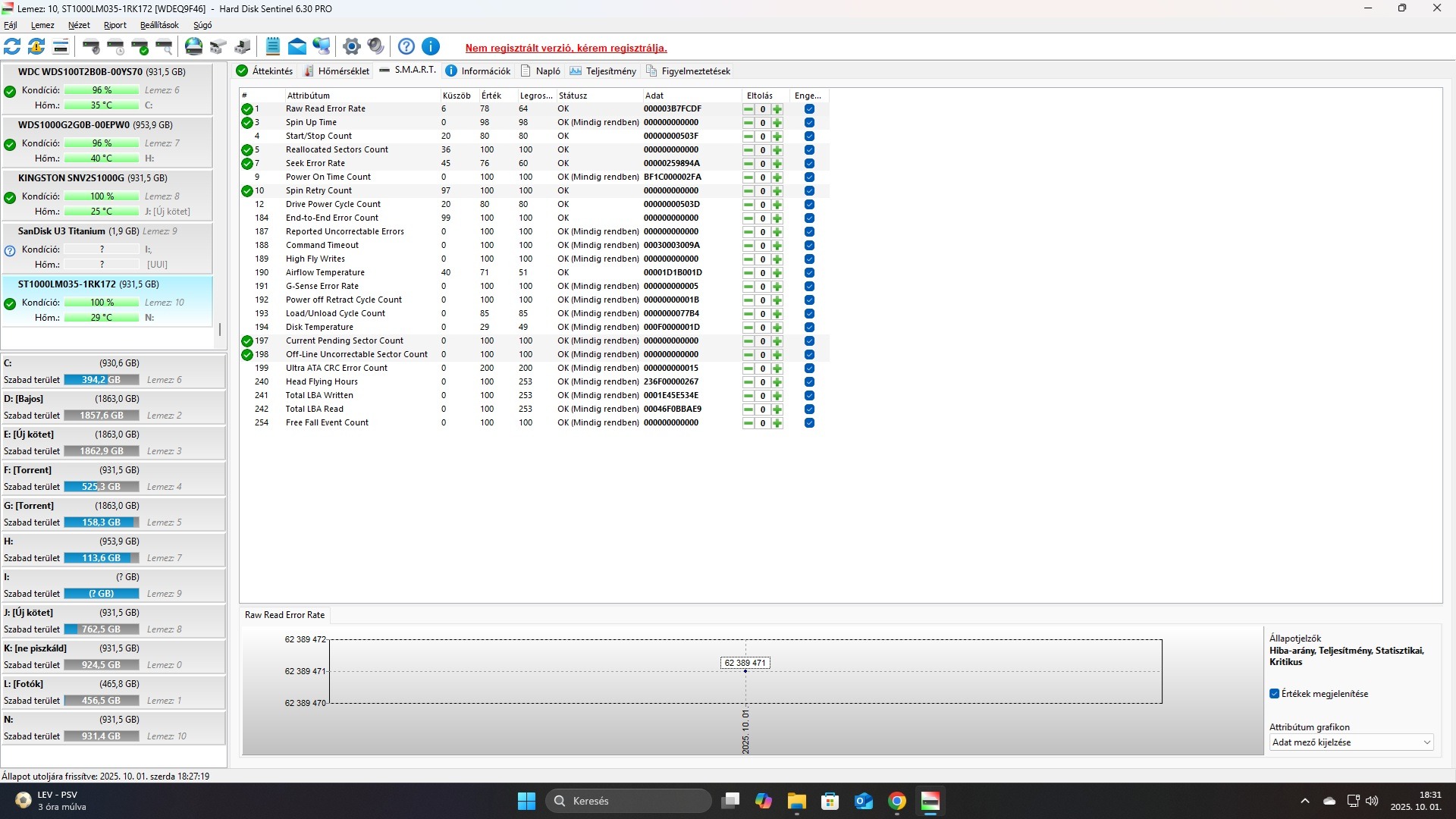
Task: Click the globe with disk icon
Action: [x=194, y=47]
